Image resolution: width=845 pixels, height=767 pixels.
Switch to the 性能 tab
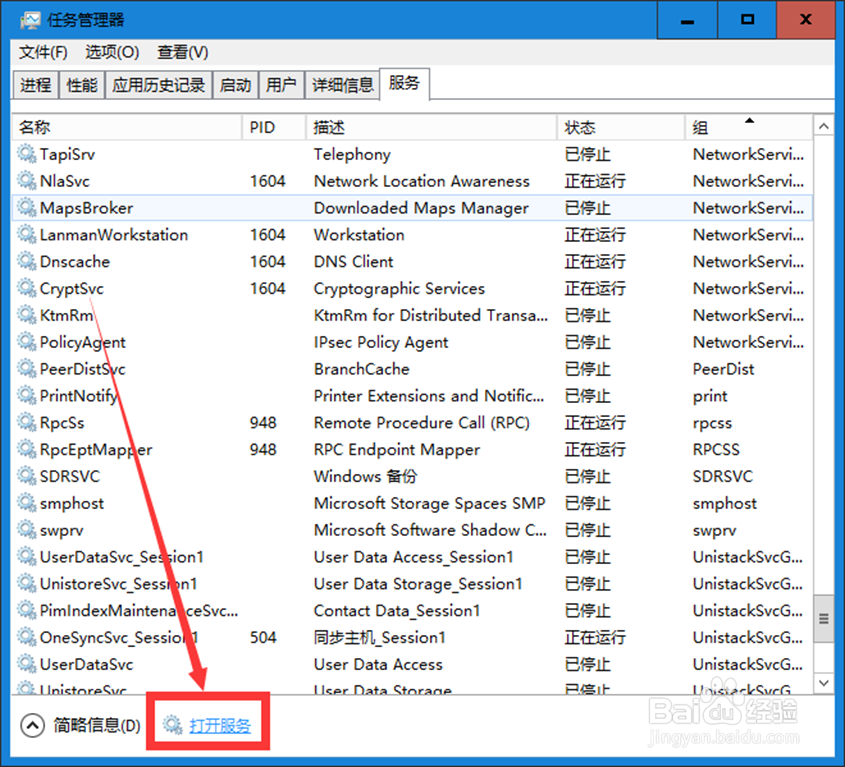click(81, 85)
